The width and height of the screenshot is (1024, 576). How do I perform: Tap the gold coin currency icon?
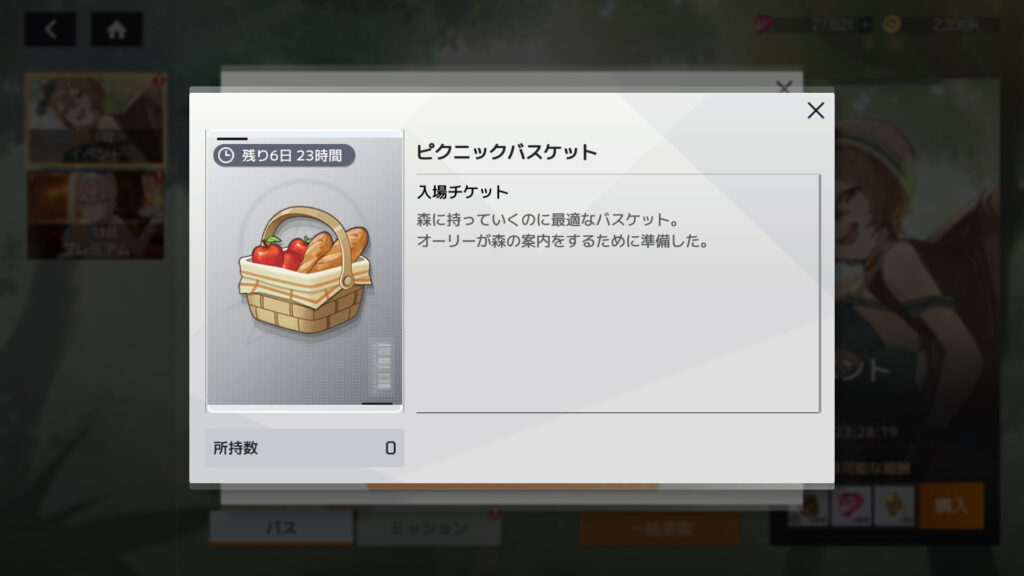tap(891, 25)
